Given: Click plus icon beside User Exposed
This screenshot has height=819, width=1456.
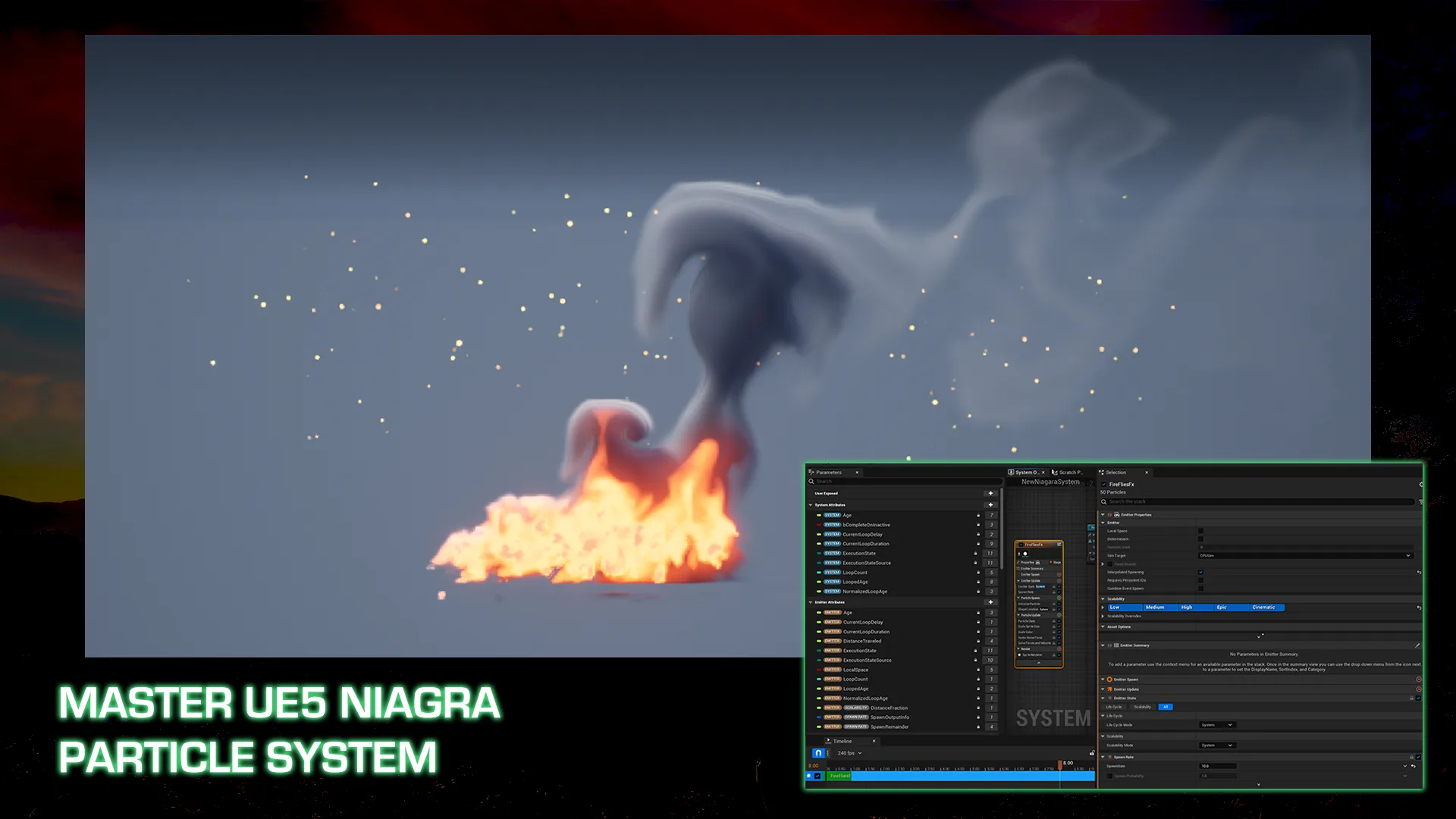Looking at the screenshot, I should coord(990,494).
